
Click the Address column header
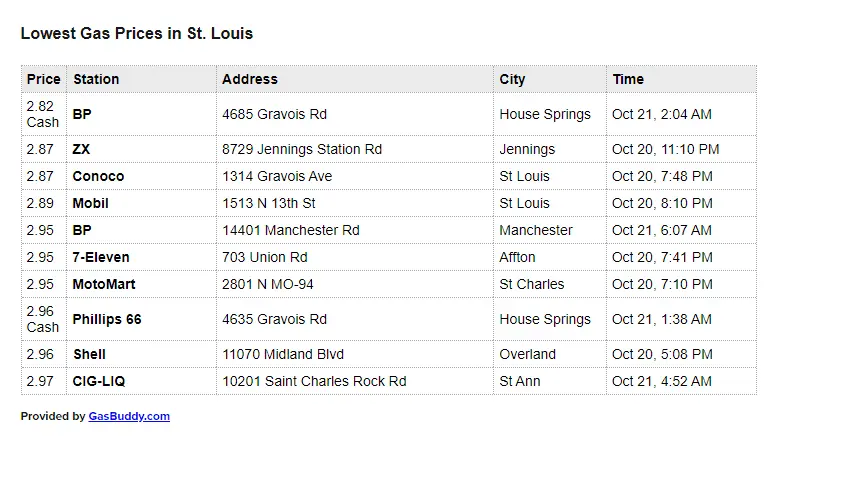click(250, 79)
